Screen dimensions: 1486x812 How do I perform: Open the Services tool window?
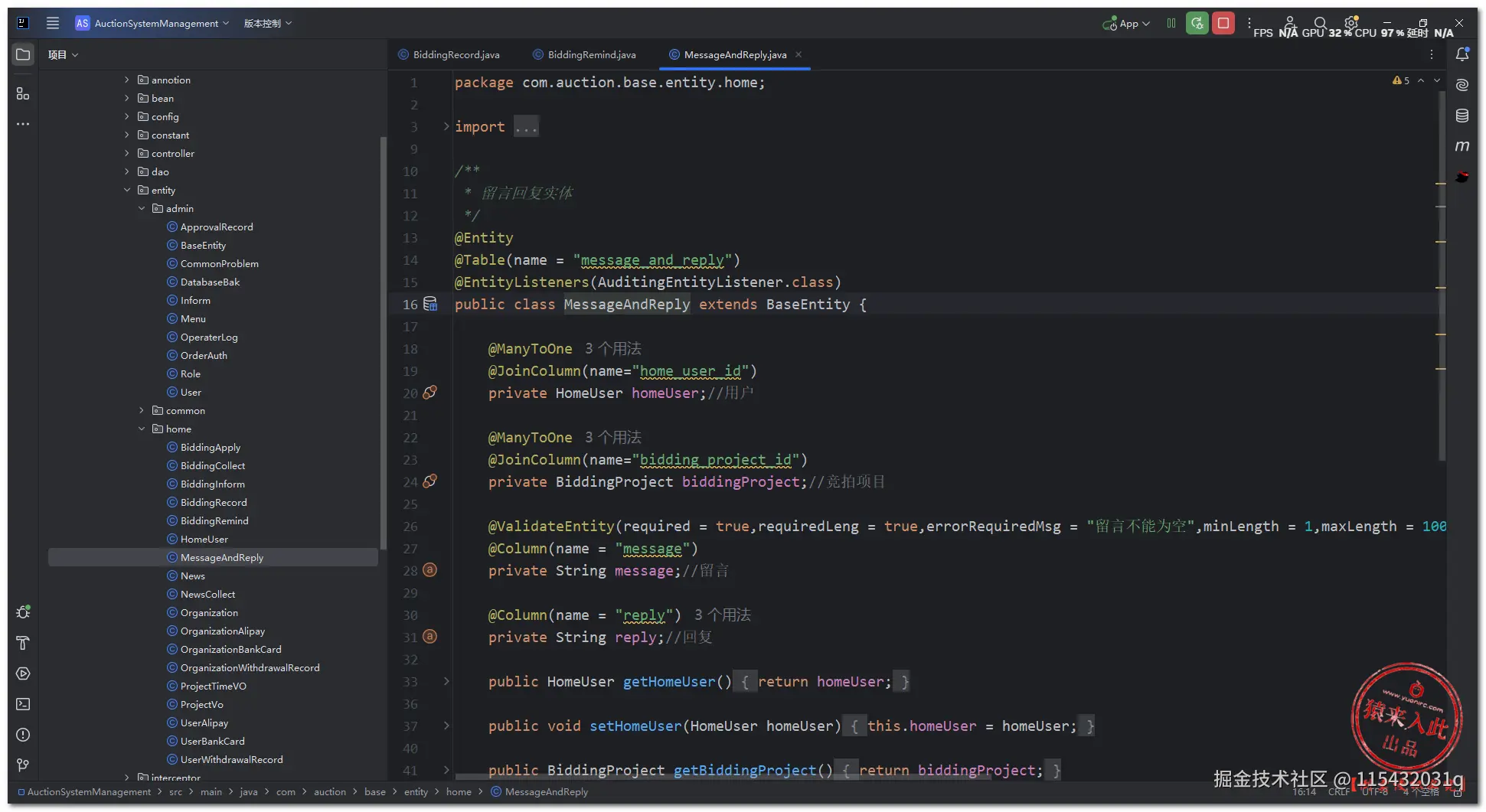[23, 673]
